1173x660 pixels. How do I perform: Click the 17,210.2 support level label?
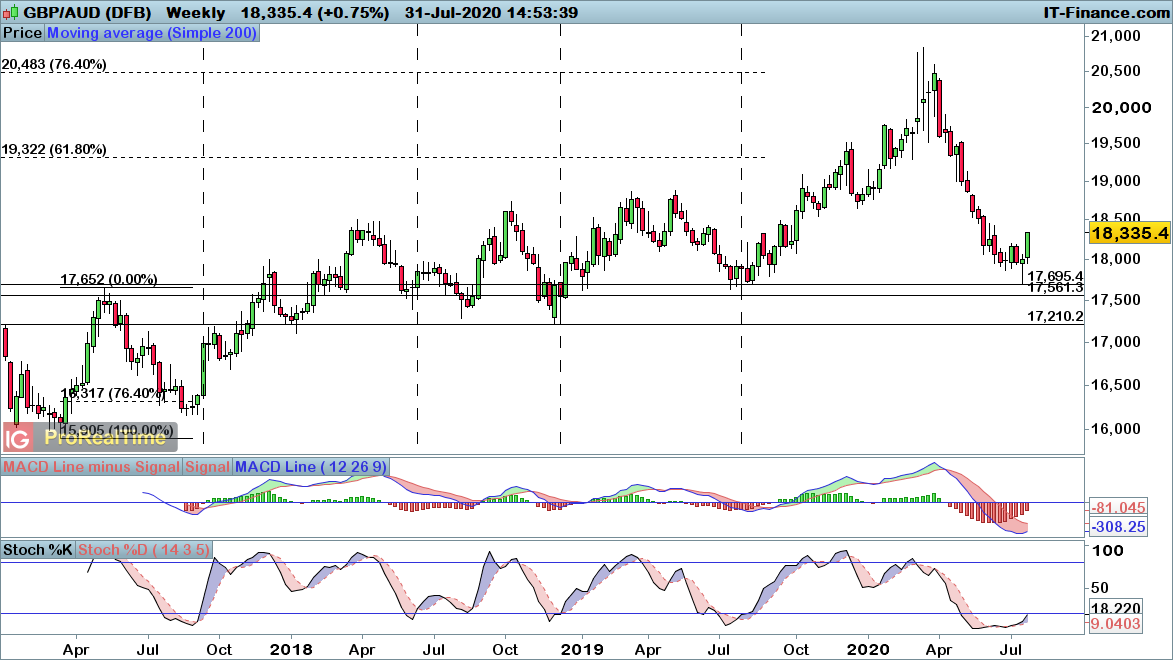coord(1055,317)
